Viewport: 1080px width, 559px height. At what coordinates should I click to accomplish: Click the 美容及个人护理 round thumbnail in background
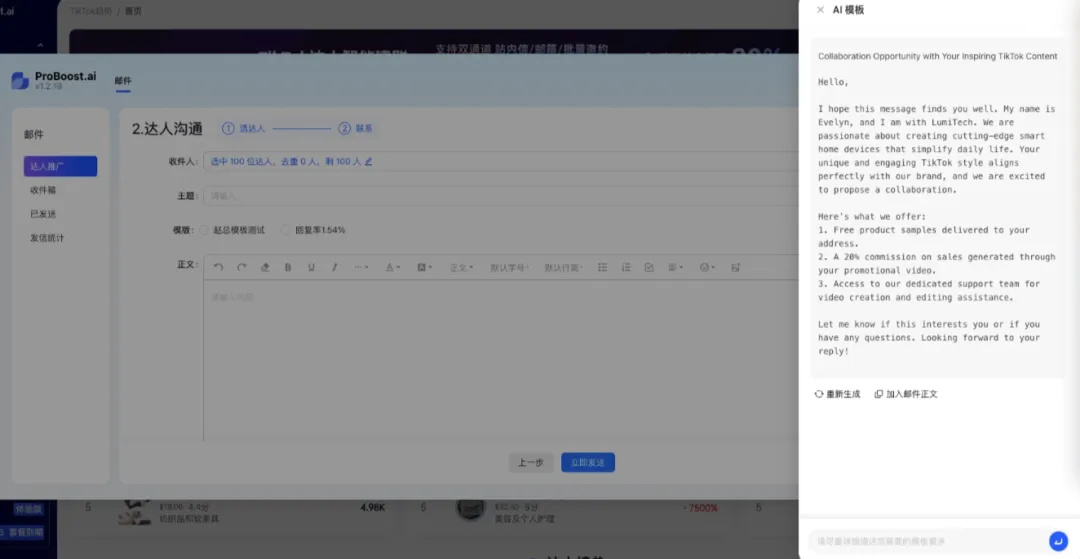[470, 509]
